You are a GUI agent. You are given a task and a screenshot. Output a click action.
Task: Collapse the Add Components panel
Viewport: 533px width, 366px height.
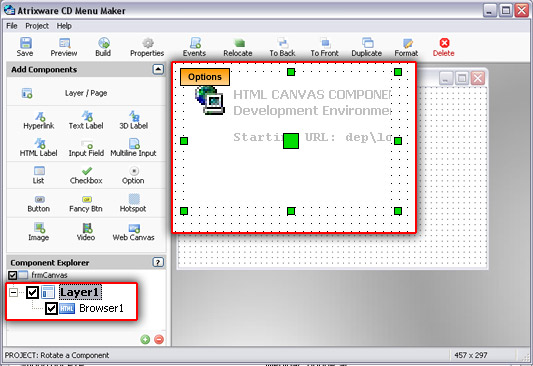tap(158, 69)
